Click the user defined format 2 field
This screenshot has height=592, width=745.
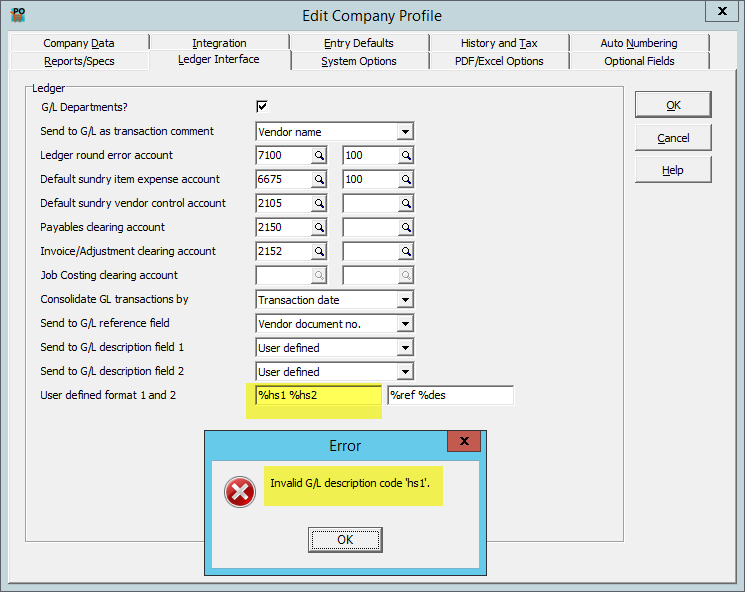[x=450, y=395]
